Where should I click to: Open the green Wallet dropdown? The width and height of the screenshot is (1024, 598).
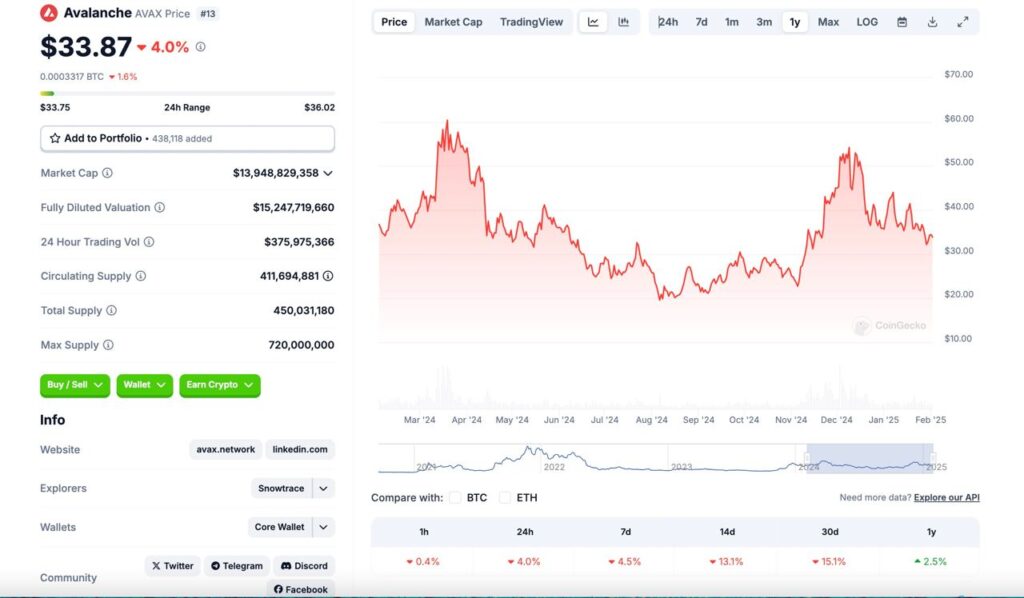pyautogui.click(x=144, y=385)
